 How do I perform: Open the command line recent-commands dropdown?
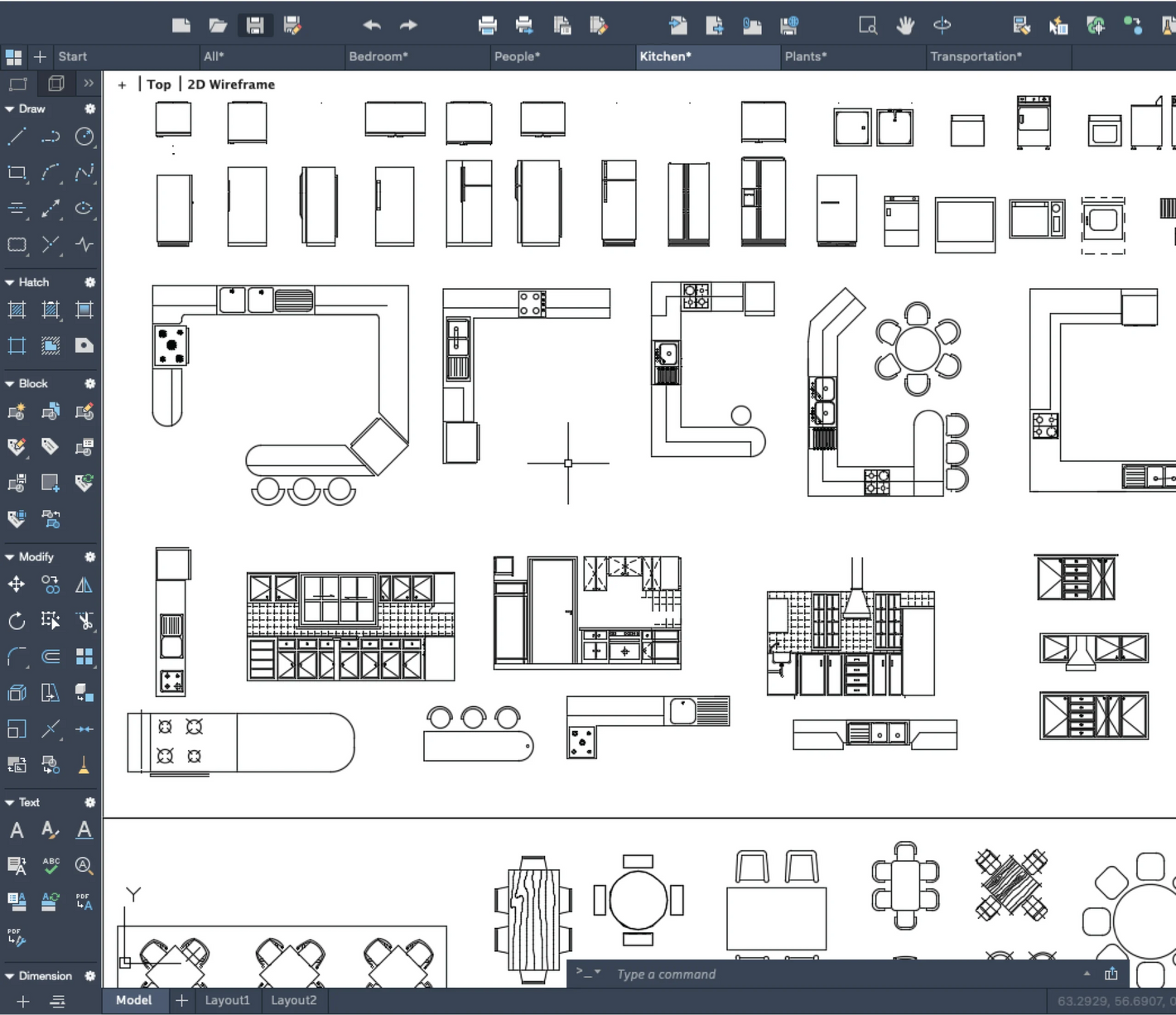pyautogui.click(x=597, y=973)
